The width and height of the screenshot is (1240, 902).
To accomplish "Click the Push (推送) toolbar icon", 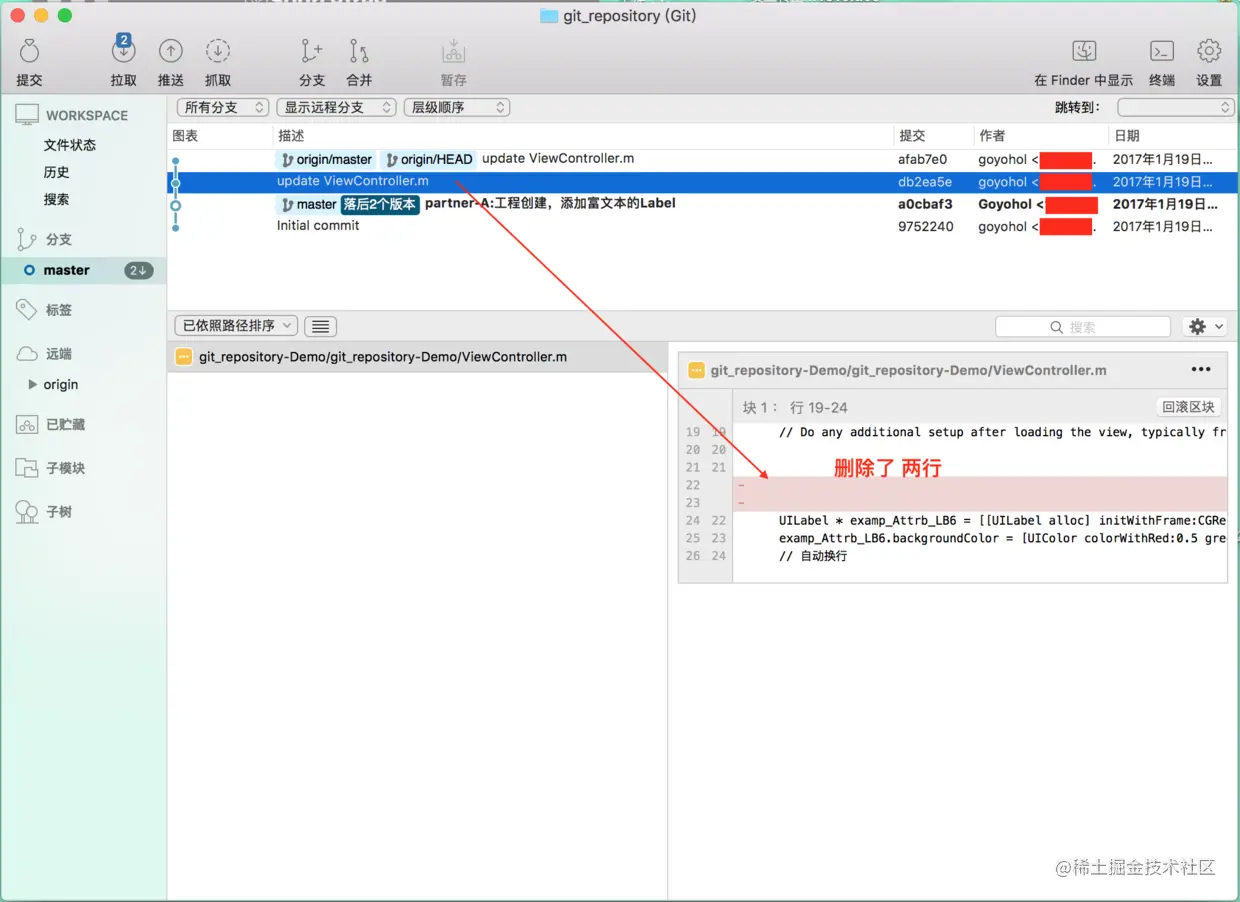I will (x=171, y=51).
